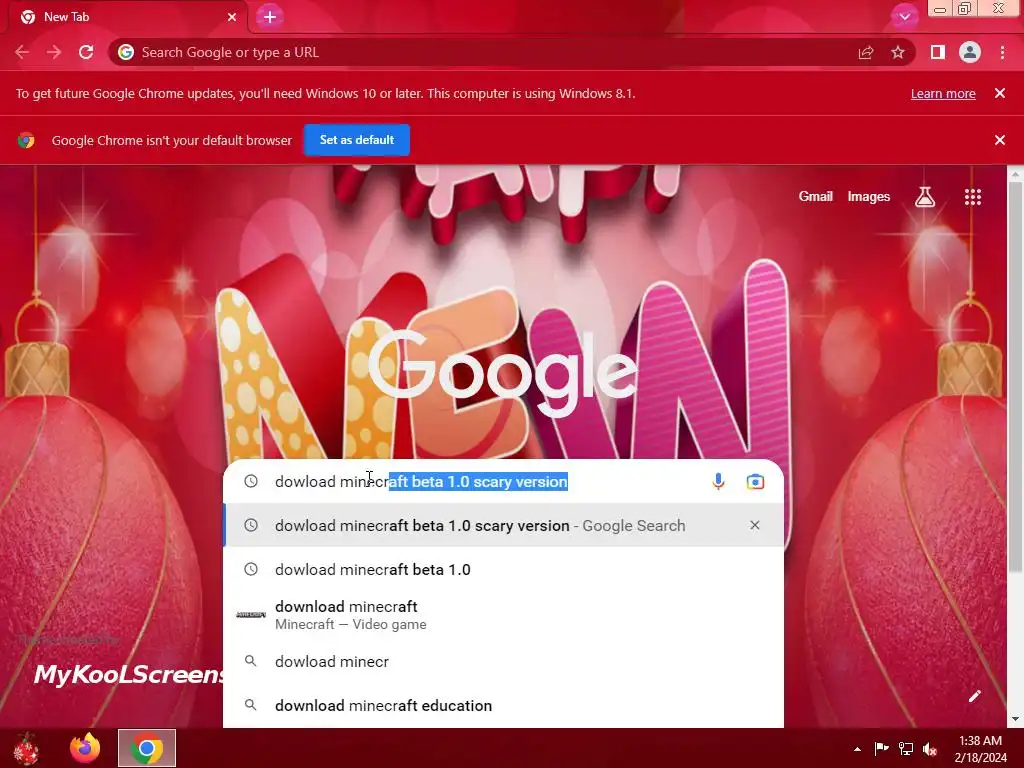Click the magnifier icon beside 'dowload minecr'
This screenshot has width=1024, height=768.
point(251,661)
